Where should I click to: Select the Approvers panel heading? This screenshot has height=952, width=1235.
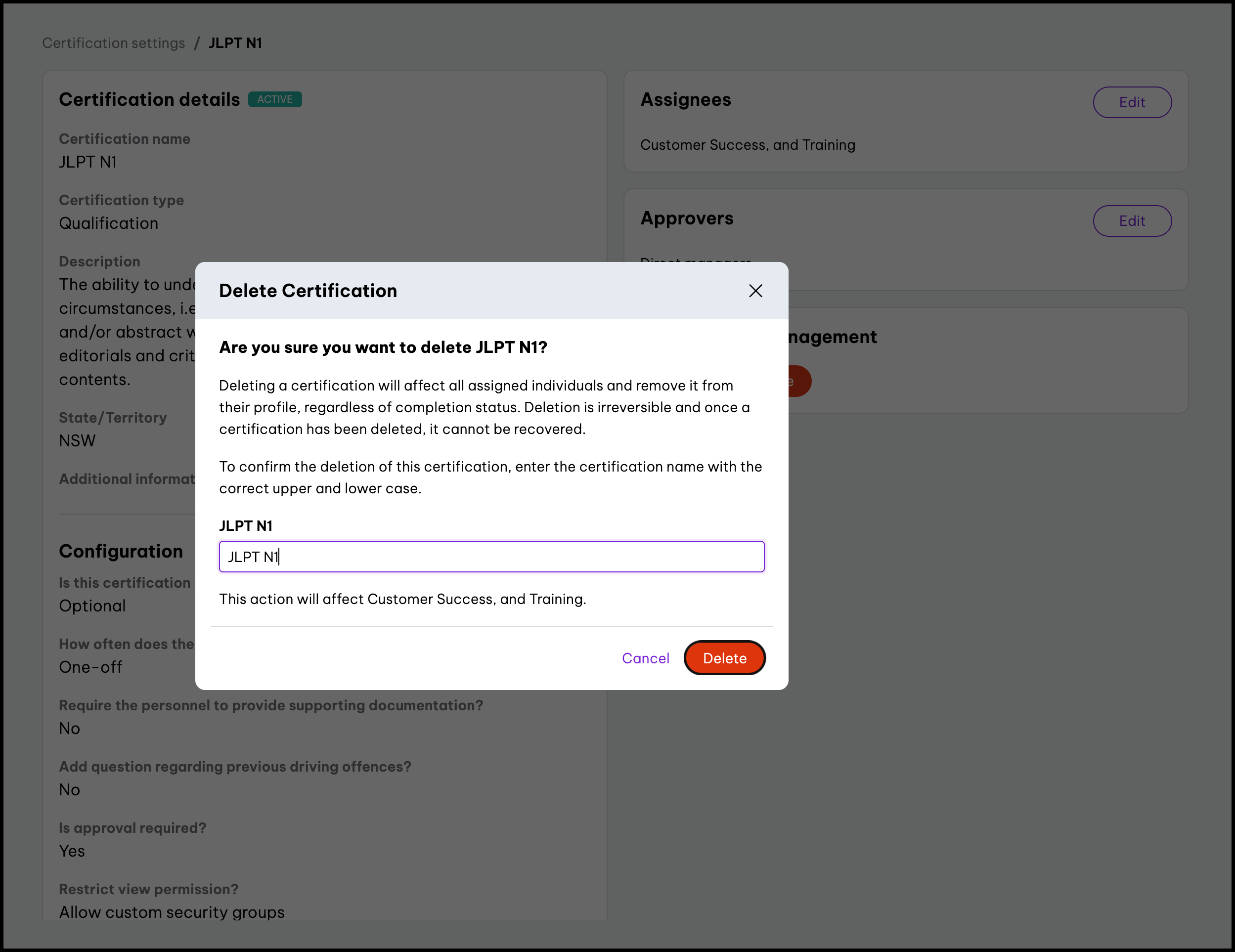point(687,218)
